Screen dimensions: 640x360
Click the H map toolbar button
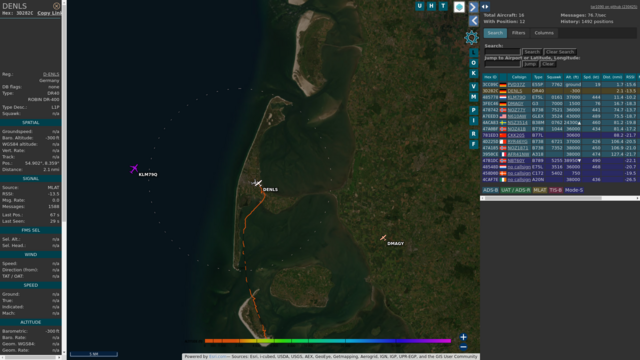431,6
